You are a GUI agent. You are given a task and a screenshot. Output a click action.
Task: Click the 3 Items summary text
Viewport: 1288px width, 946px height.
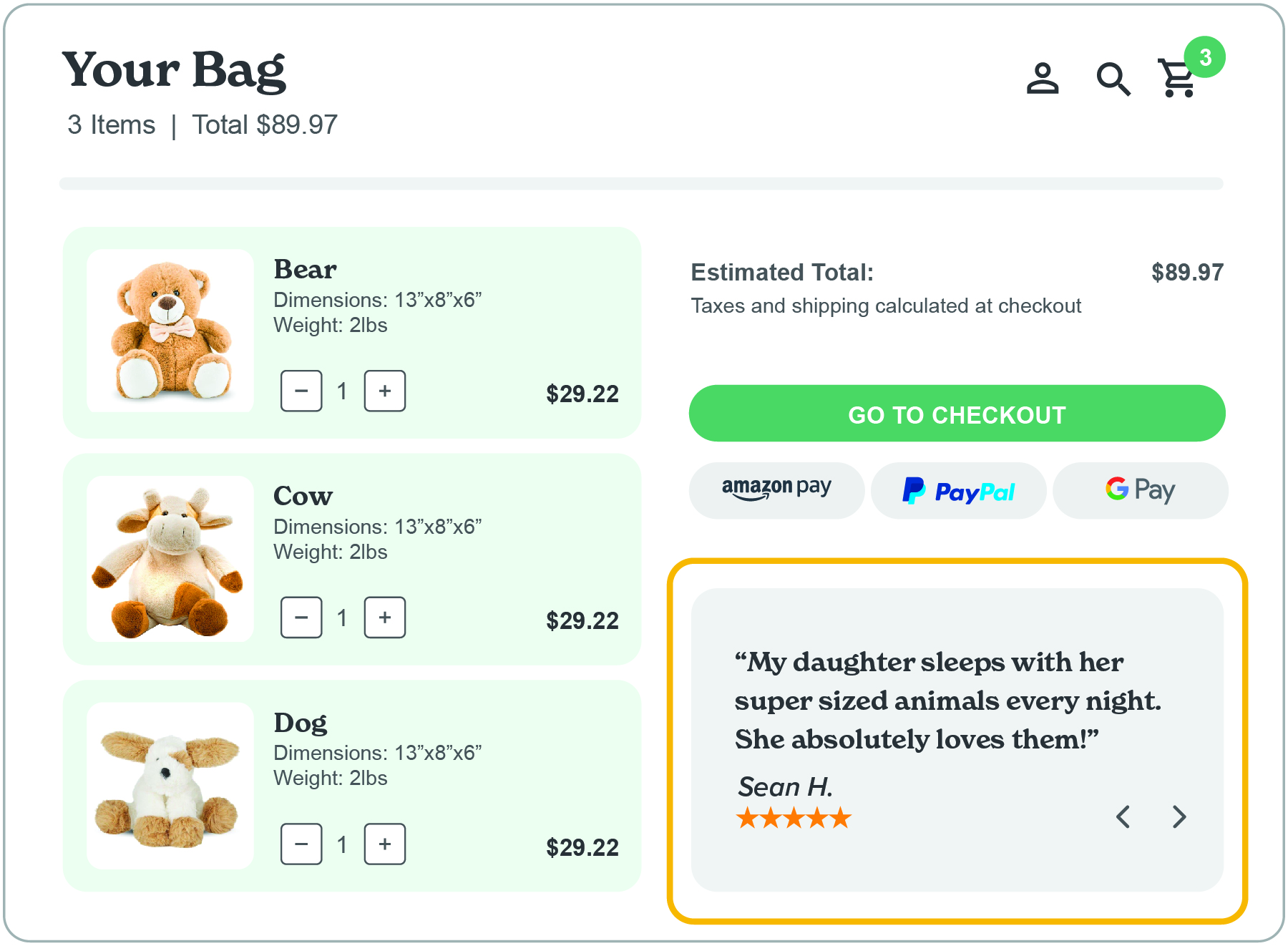pyautogui.click(x=111, y=124)
